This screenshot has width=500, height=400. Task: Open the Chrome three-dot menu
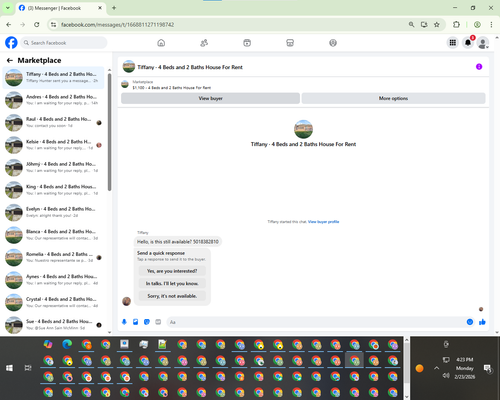(491, 24)
